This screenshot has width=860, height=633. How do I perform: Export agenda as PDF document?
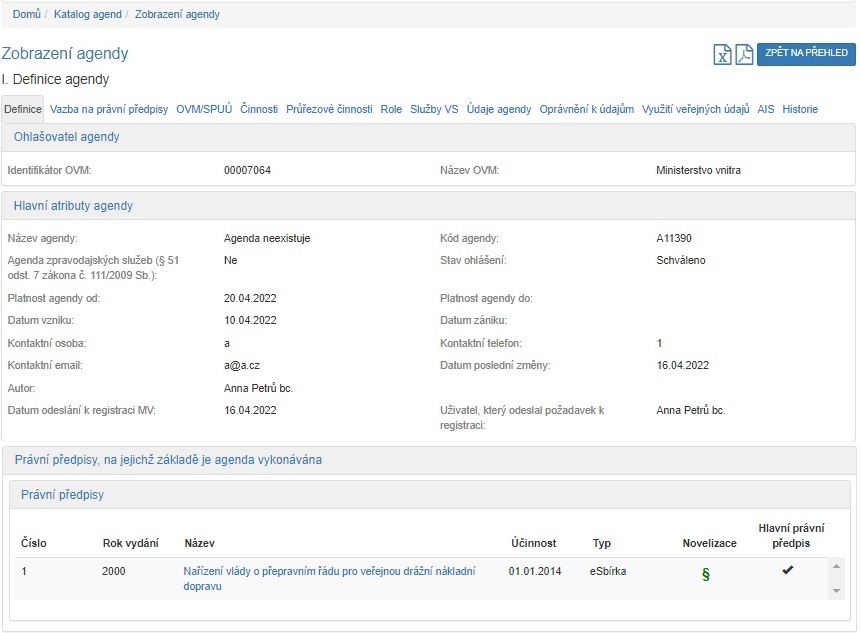point(744,55)
